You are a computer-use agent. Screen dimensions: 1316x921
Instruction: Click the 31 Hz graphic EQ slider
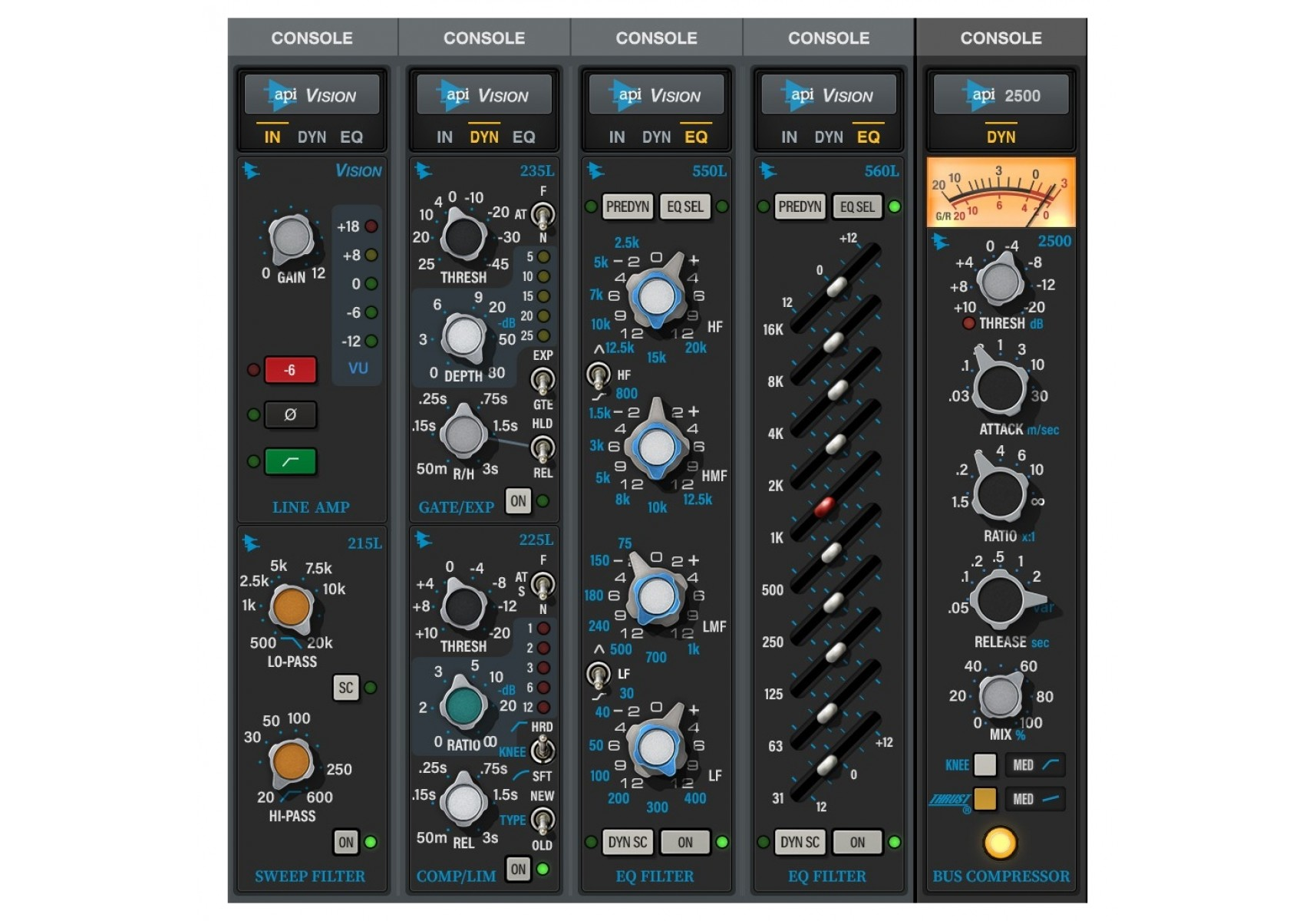(826, 765)
